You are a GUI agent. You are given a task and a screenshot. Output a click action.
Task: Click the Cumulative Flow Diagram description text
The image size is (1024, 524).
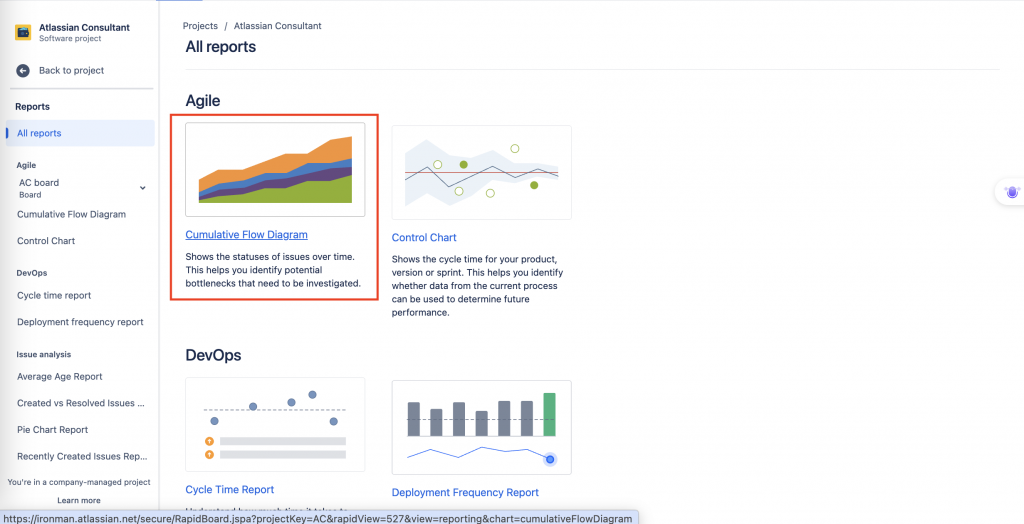[273, 270]
